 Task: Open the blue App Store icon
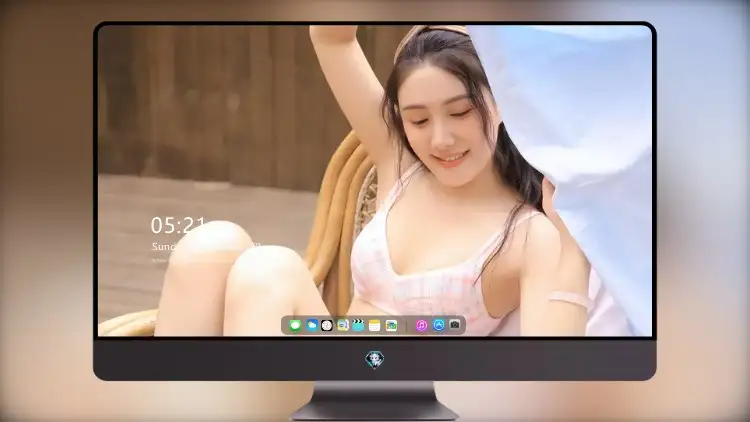coord(439,325)
